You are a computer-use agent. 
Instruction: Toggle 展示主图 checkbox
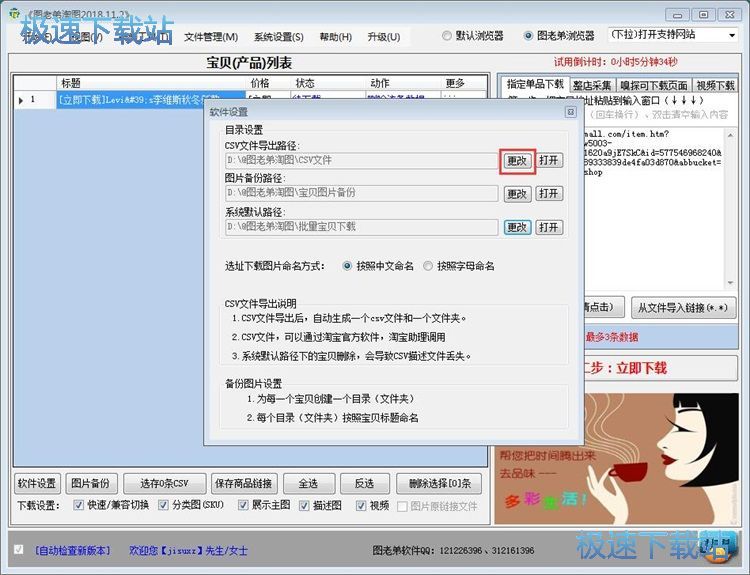coord(243,505)
